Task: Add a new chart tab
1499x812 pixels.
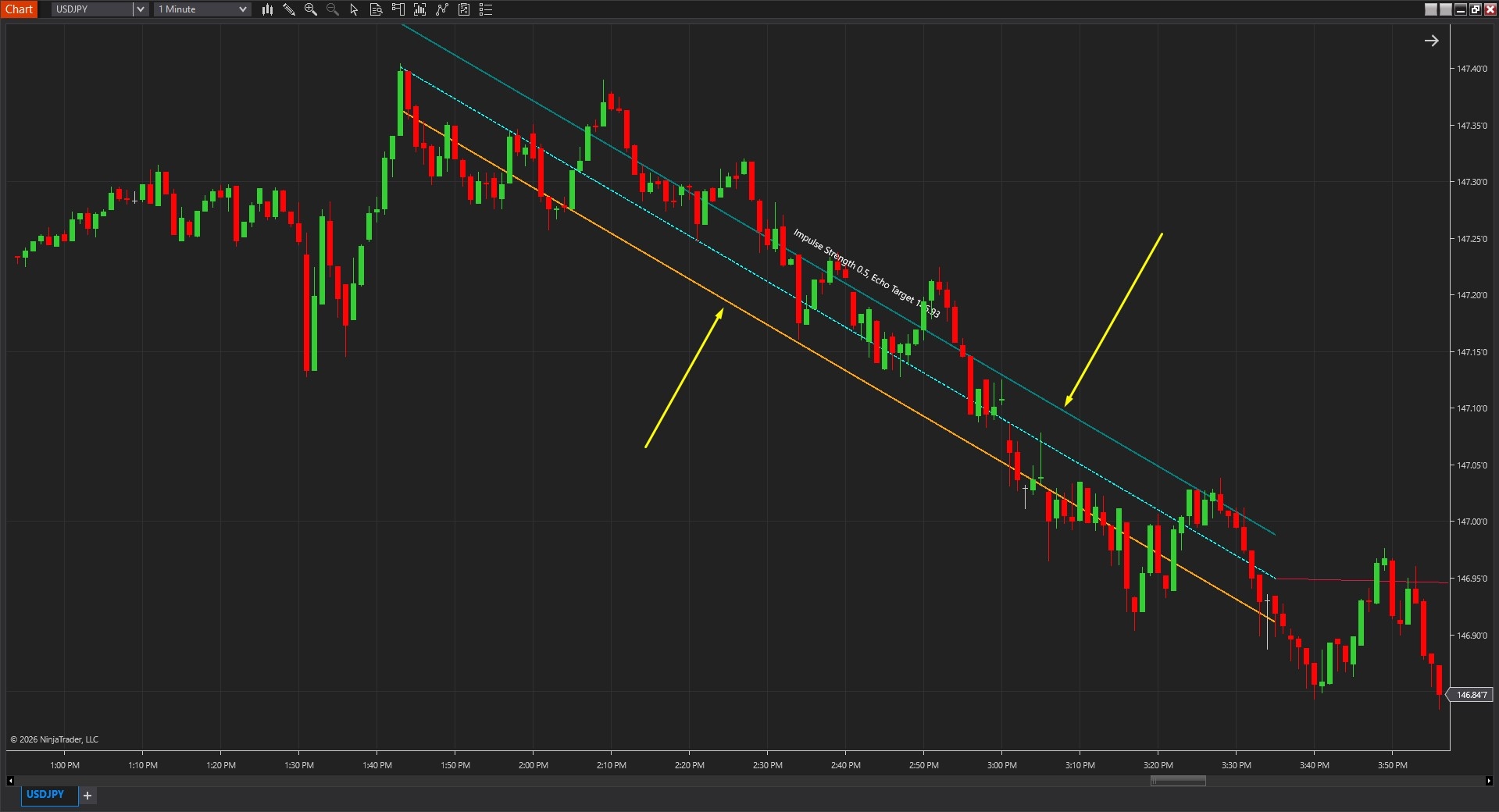Action: 87,795
